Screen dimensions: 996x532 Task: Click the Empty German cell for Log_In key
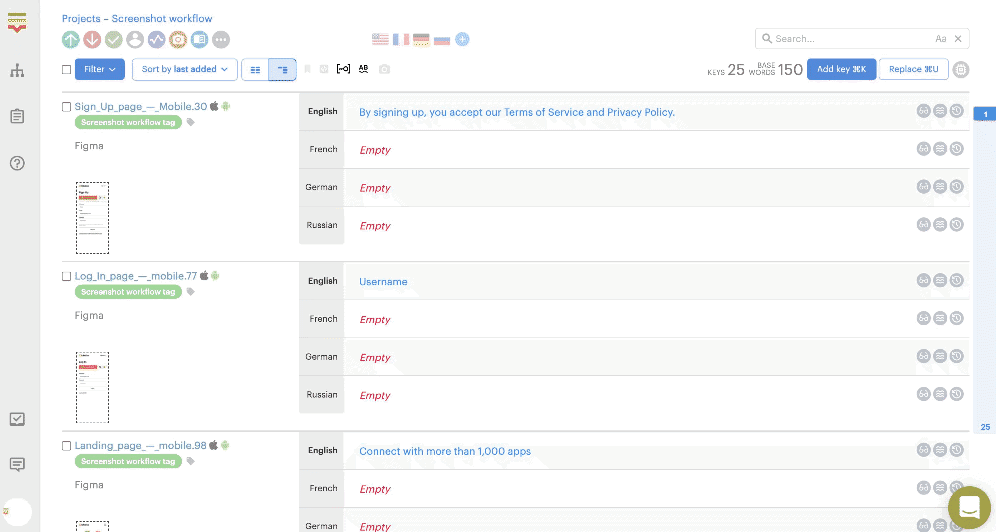coord(375,358)
